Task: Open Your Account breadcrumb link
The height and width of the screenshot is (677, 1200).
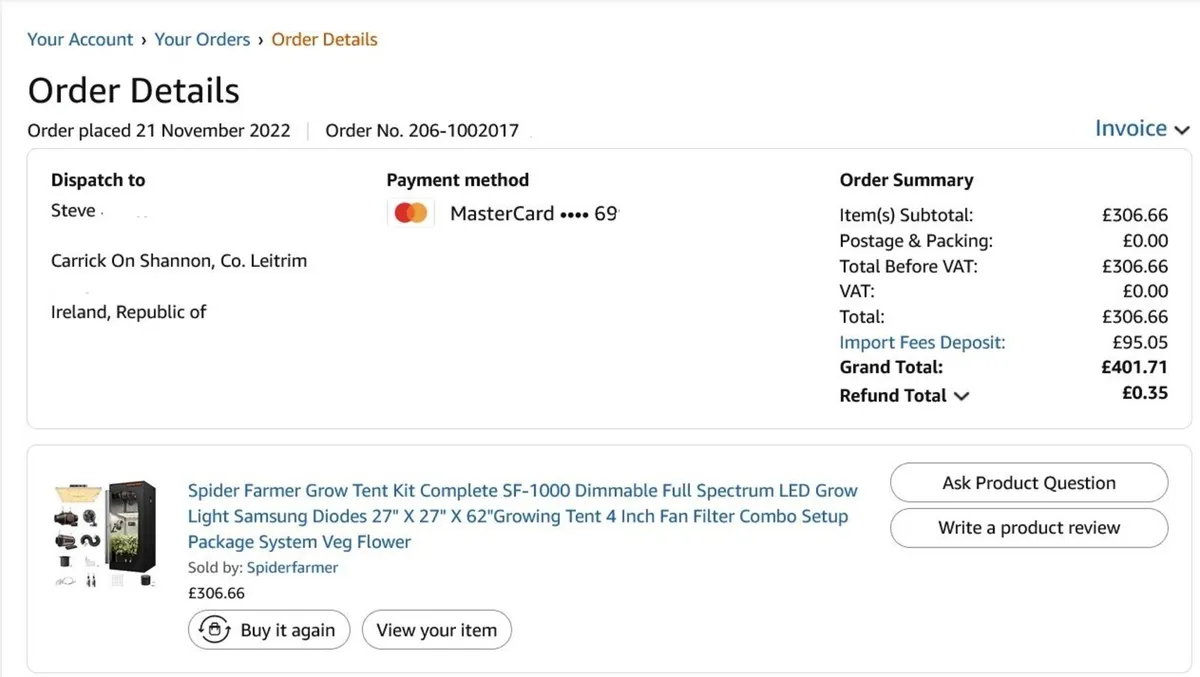Action: tap(80, 40)
